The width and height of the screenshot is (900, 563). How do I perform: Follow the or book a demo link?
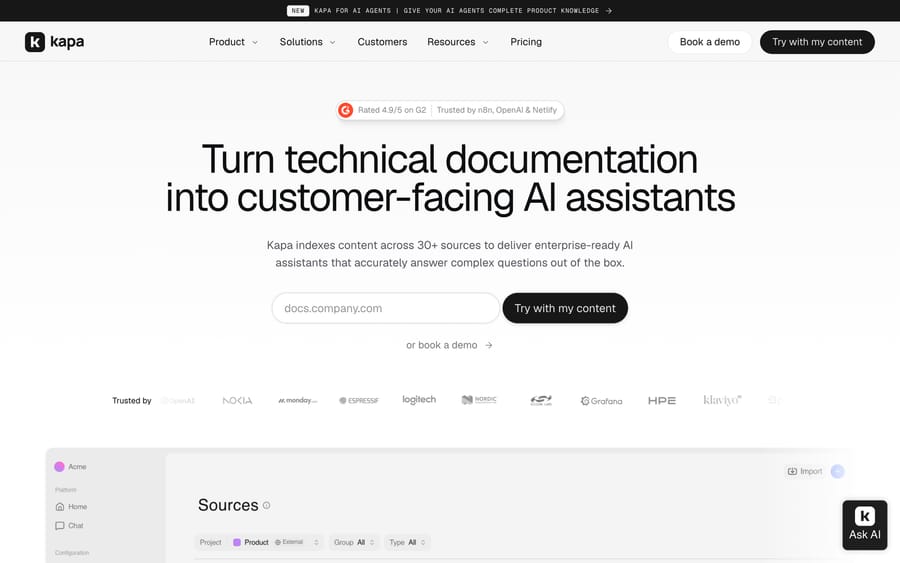coord(449,345)
